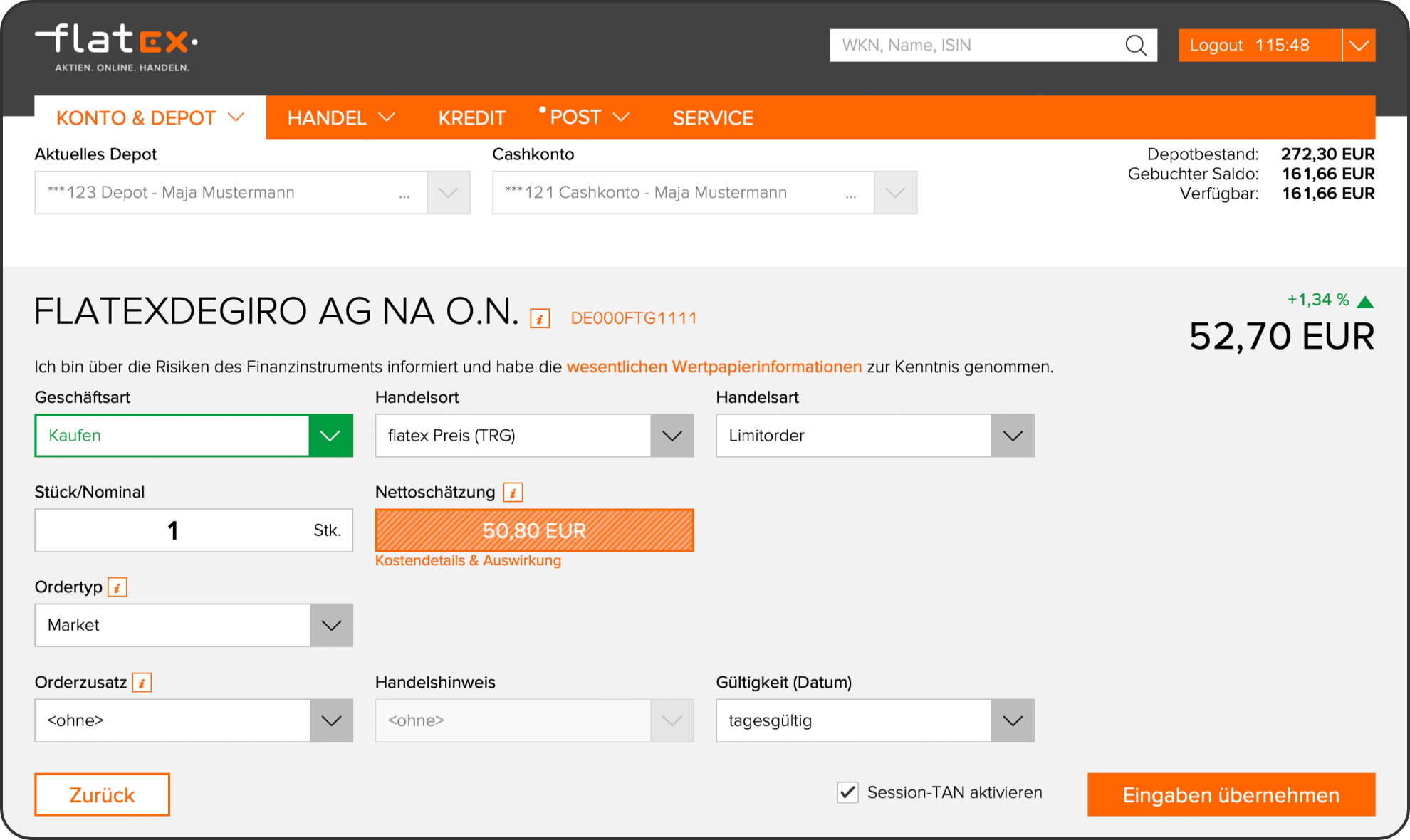Expand the Ordertyp Market dropdown
This screenshot has width=1410, height=840.
(331, 625)
